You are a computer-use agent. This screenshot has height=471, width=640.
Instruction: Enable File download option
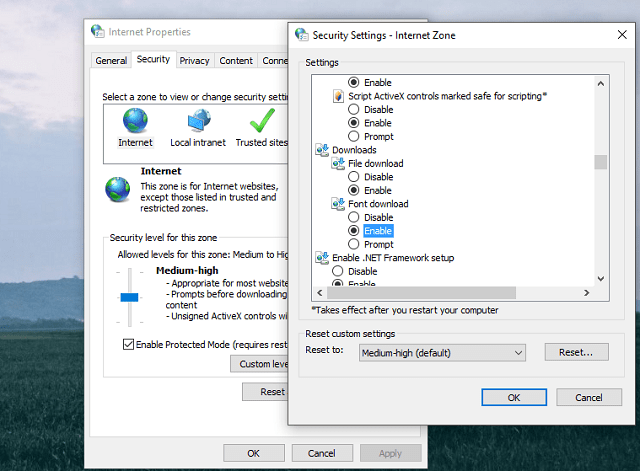353,190
